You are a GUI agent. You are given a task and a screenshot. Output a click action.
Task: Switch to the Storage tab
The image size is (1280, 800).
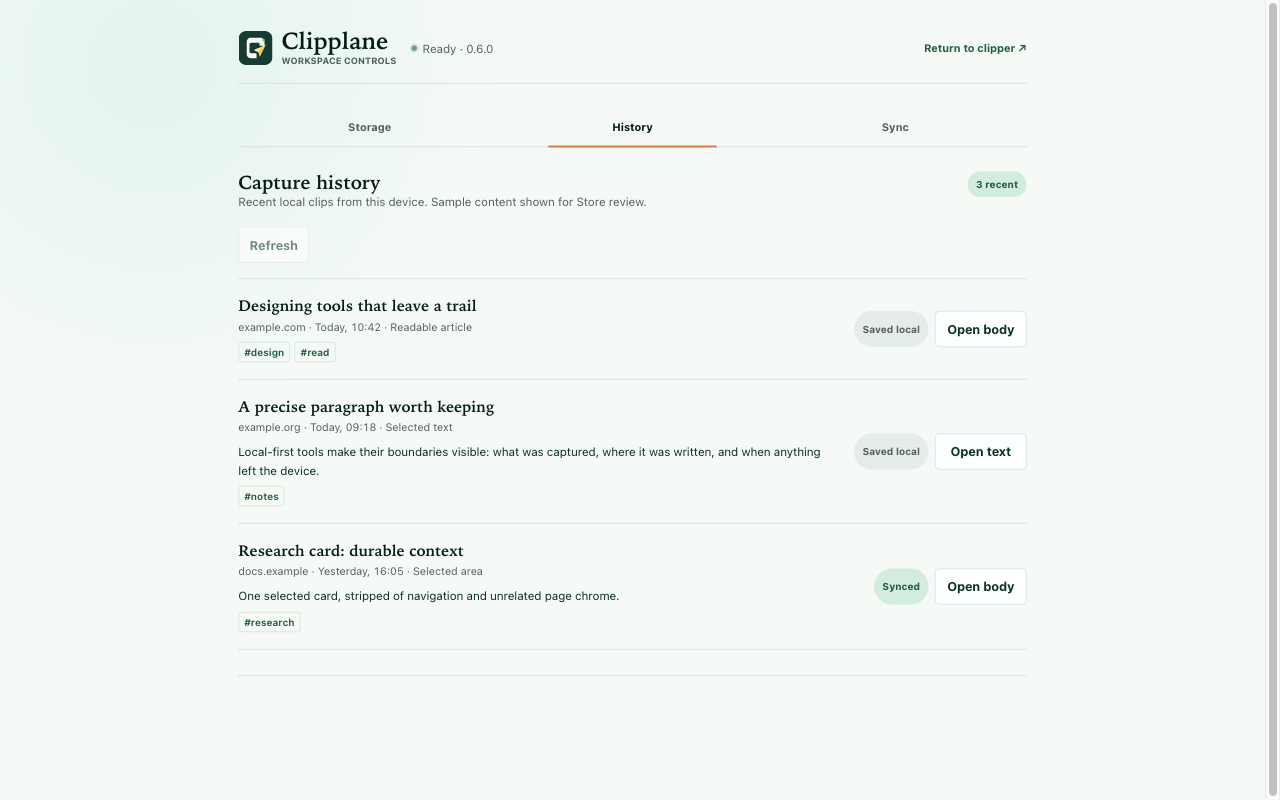(369, 127)
